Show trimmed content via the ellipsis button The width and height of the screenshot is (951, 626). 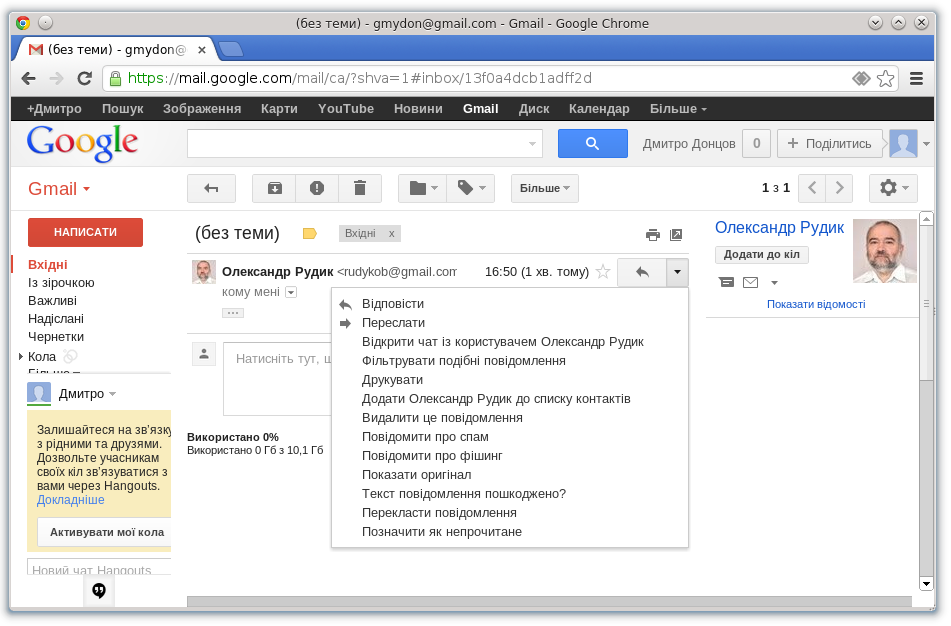point(233,313)
